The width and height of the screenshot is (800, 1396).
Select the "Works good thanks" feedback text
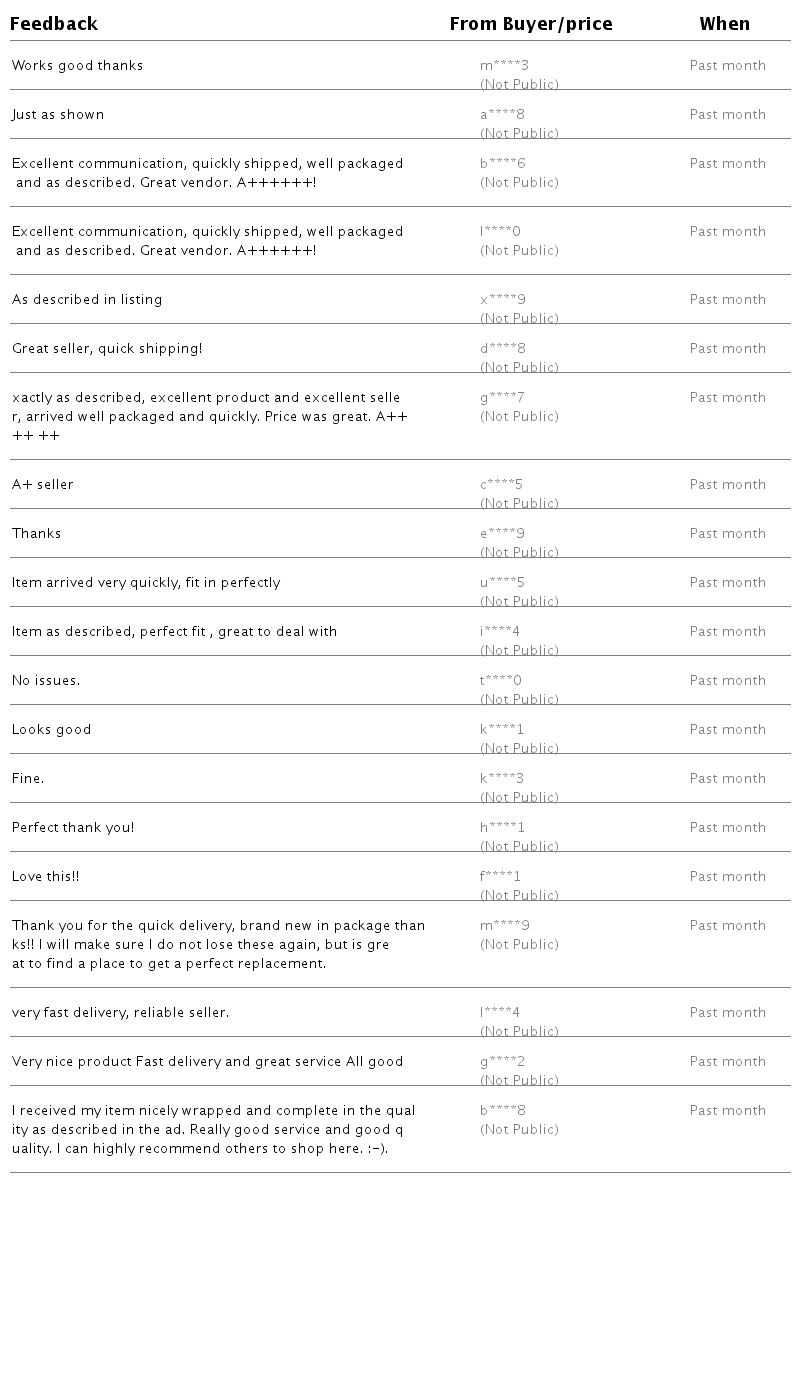point(77,66)
